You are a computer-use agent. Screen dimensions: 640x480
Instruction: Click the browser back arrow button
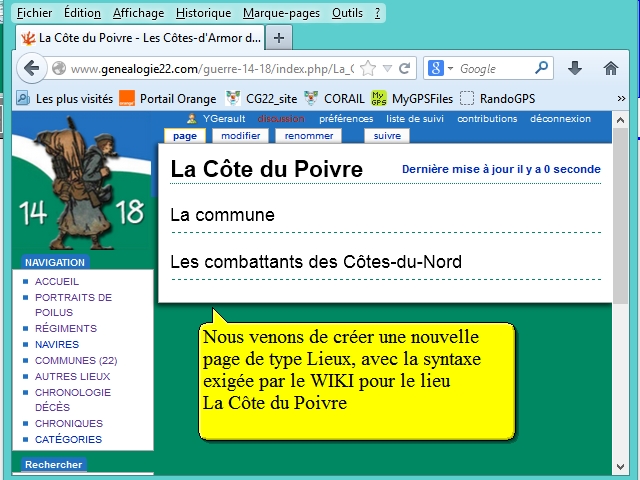coord(31,68)
